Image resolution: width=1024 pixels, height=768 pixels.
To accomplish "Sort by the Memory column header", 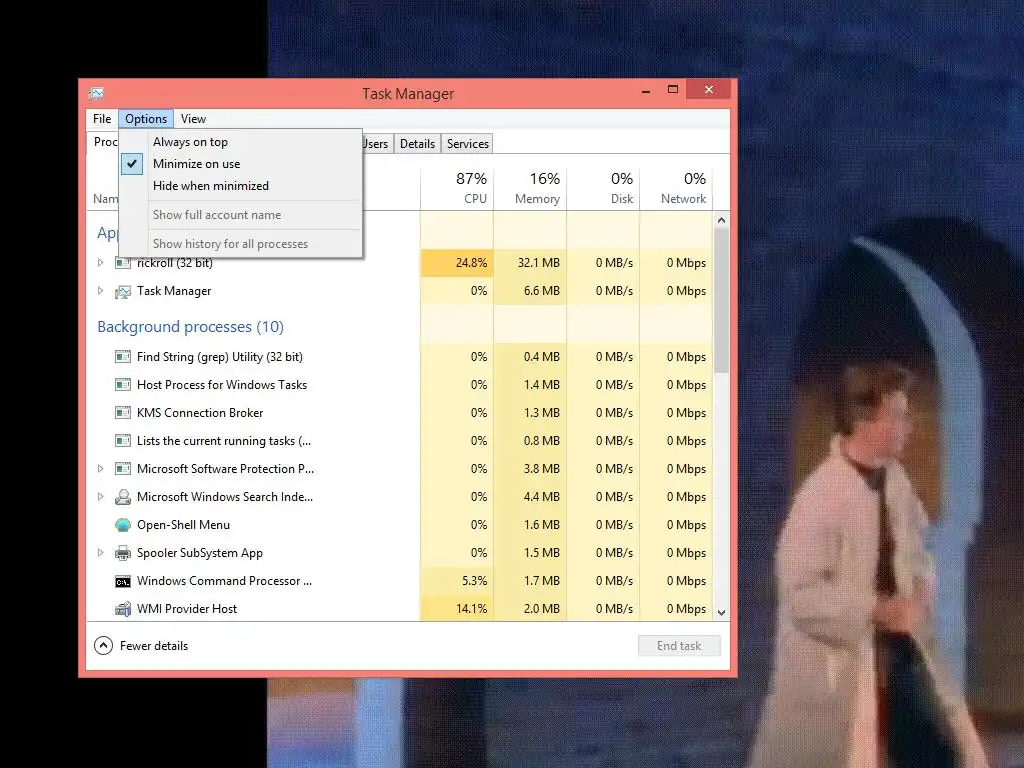I will [x=530, y=188].
